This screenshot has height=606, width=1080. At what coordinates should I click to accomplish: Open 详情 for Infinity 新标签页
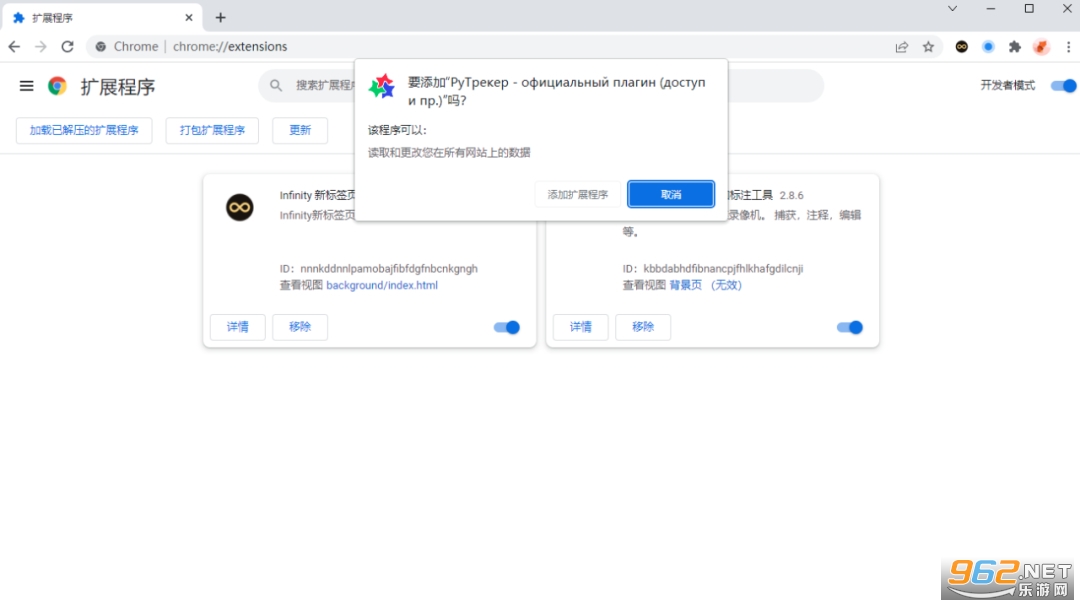238,327
